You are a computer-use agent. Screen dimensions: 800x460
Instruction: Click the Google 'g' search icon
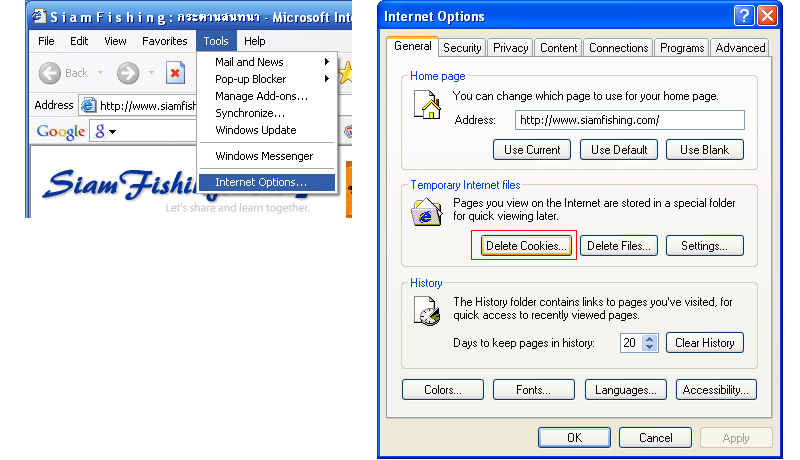point(100,131)
